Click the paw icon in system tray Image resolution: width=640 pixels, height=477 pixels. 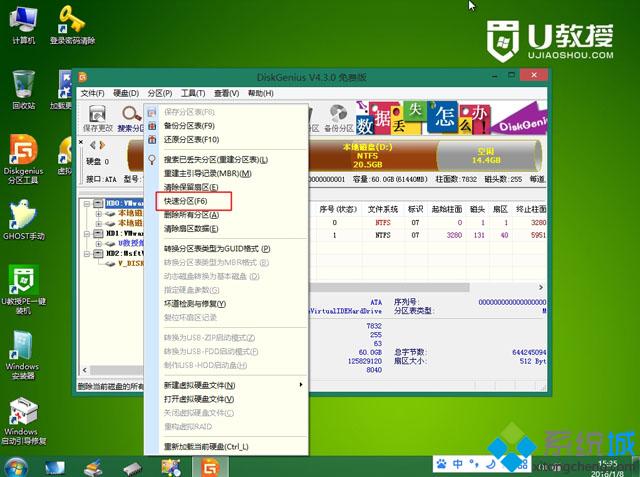click(442, 464)
